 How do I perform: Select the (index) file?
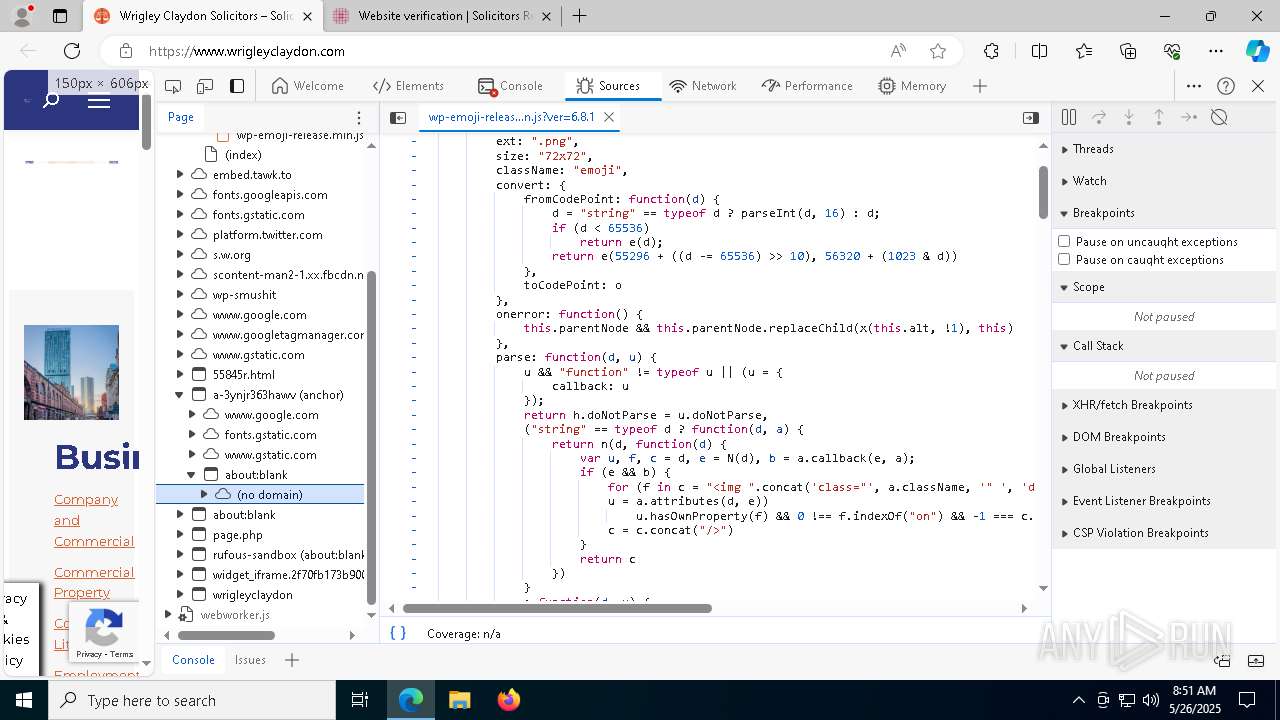pyautogui.click(x=243, y=155)
